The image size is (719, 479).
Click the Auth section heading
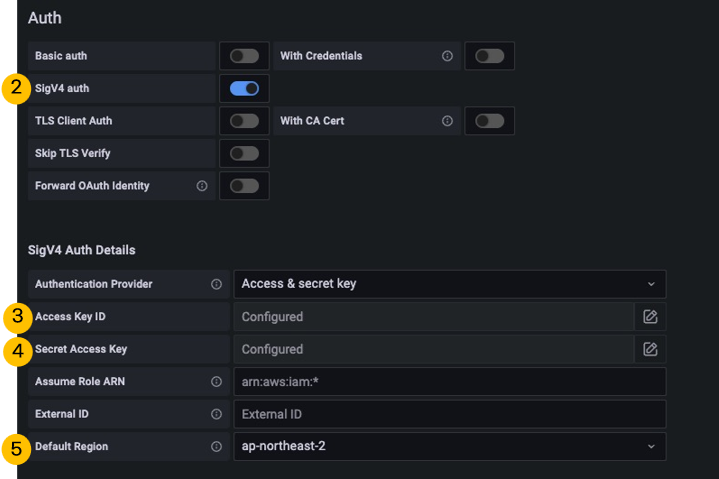[44, 18]
